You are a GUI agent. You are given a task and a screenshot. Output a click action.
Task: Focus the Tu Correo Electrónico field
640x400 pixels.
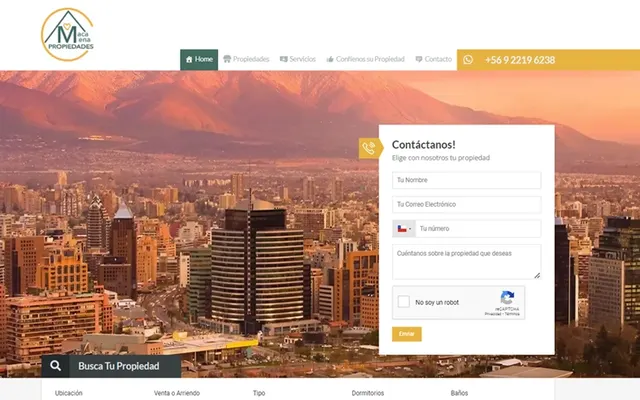coord(467,204)
